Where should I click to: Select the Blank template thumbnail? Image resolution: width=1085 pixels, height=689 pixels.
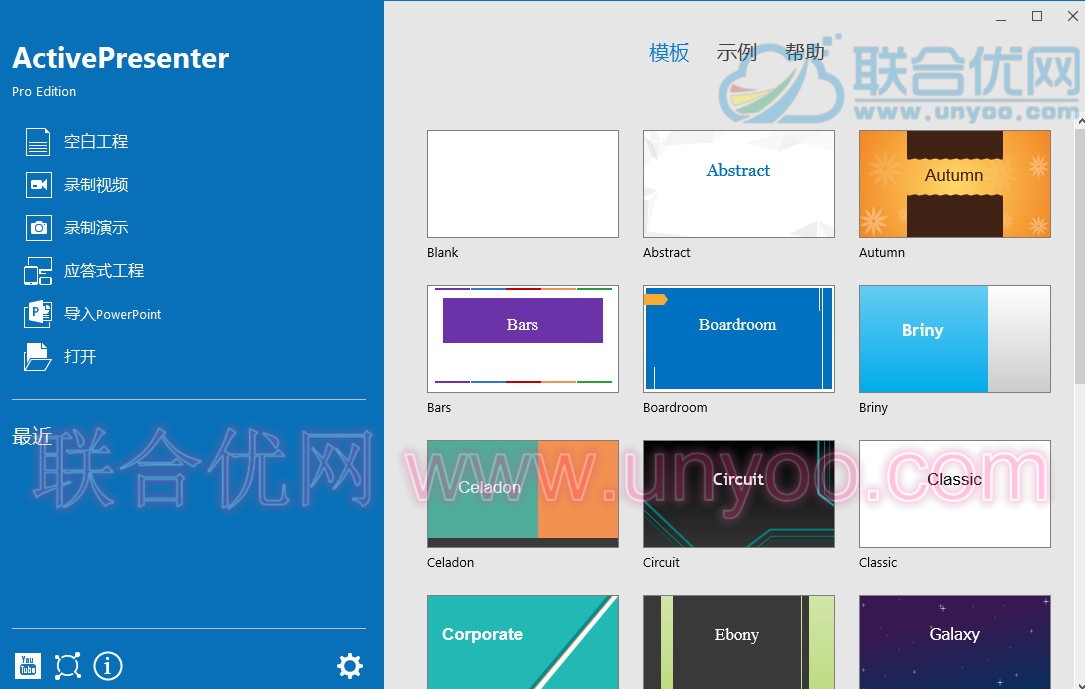(x=523, y=184)
